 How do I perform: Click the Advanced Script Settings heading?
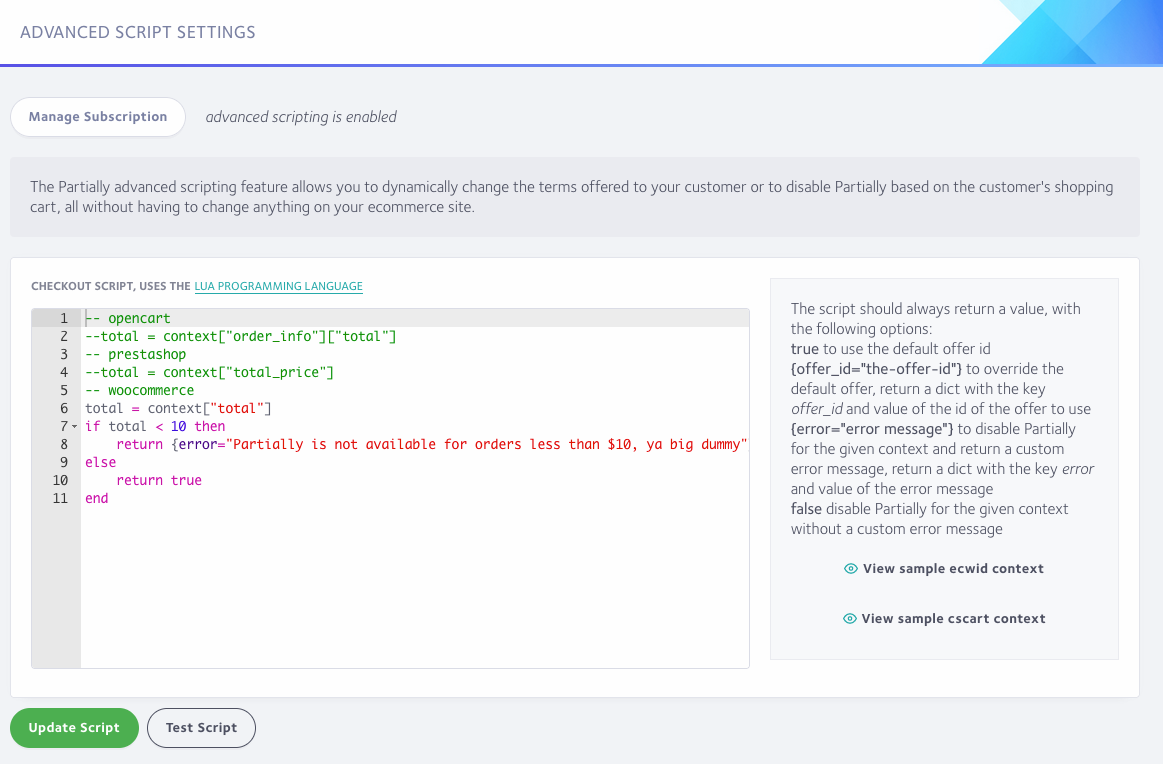click(x=138, y=32)
